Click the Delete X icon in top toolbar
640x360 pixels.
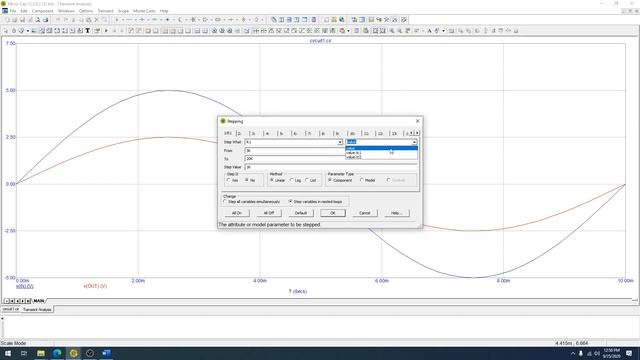96,20
